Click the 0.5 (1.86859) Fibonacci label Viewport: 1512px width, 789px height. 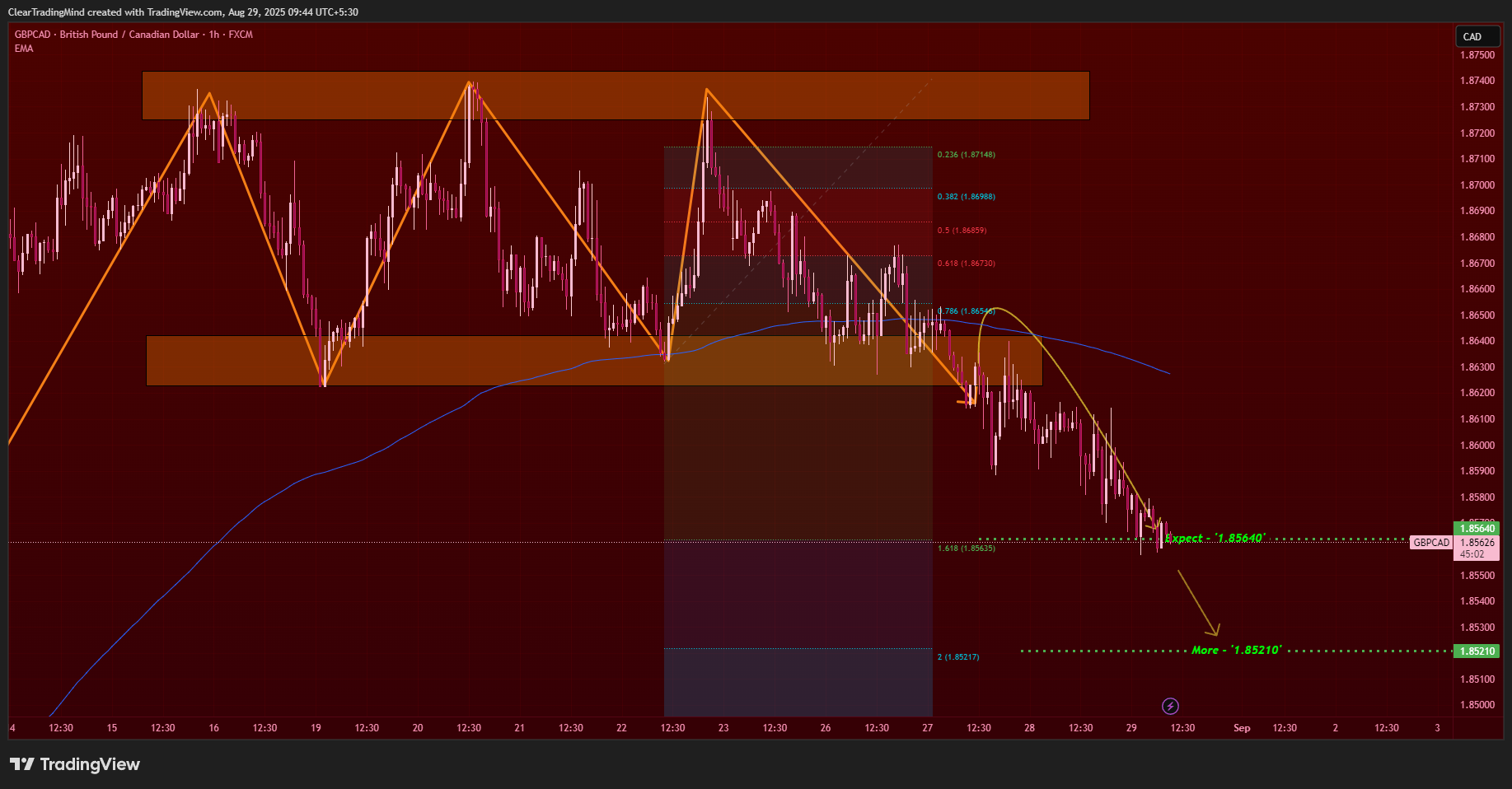click(962, 231)
